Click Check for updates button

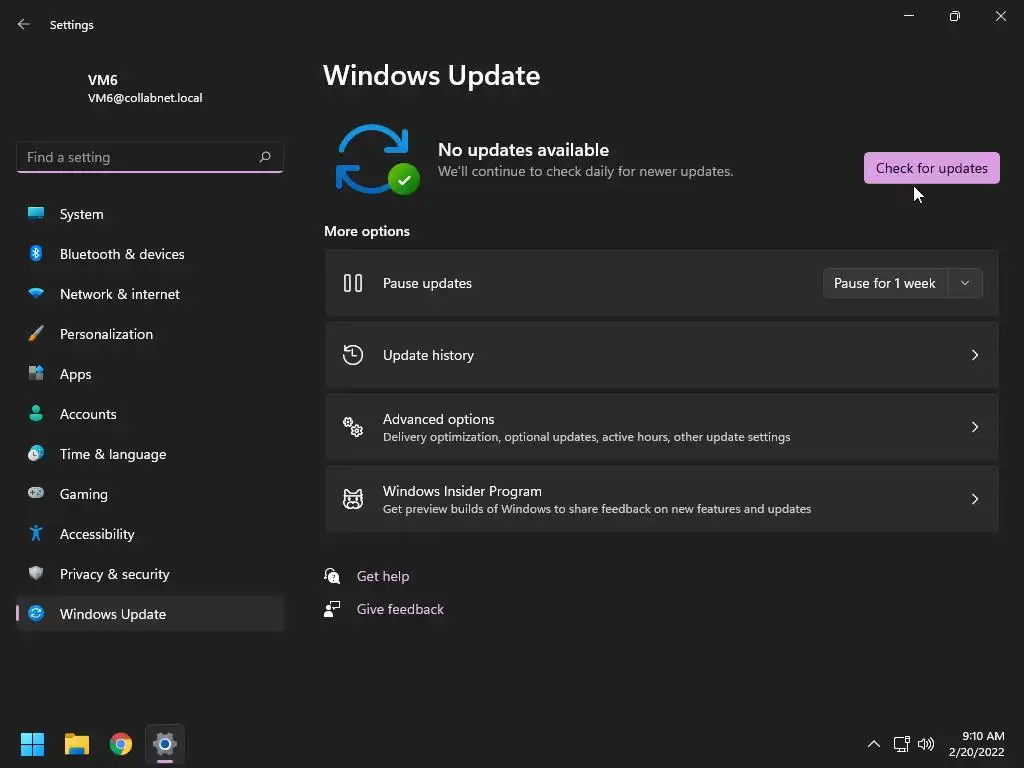931,168
